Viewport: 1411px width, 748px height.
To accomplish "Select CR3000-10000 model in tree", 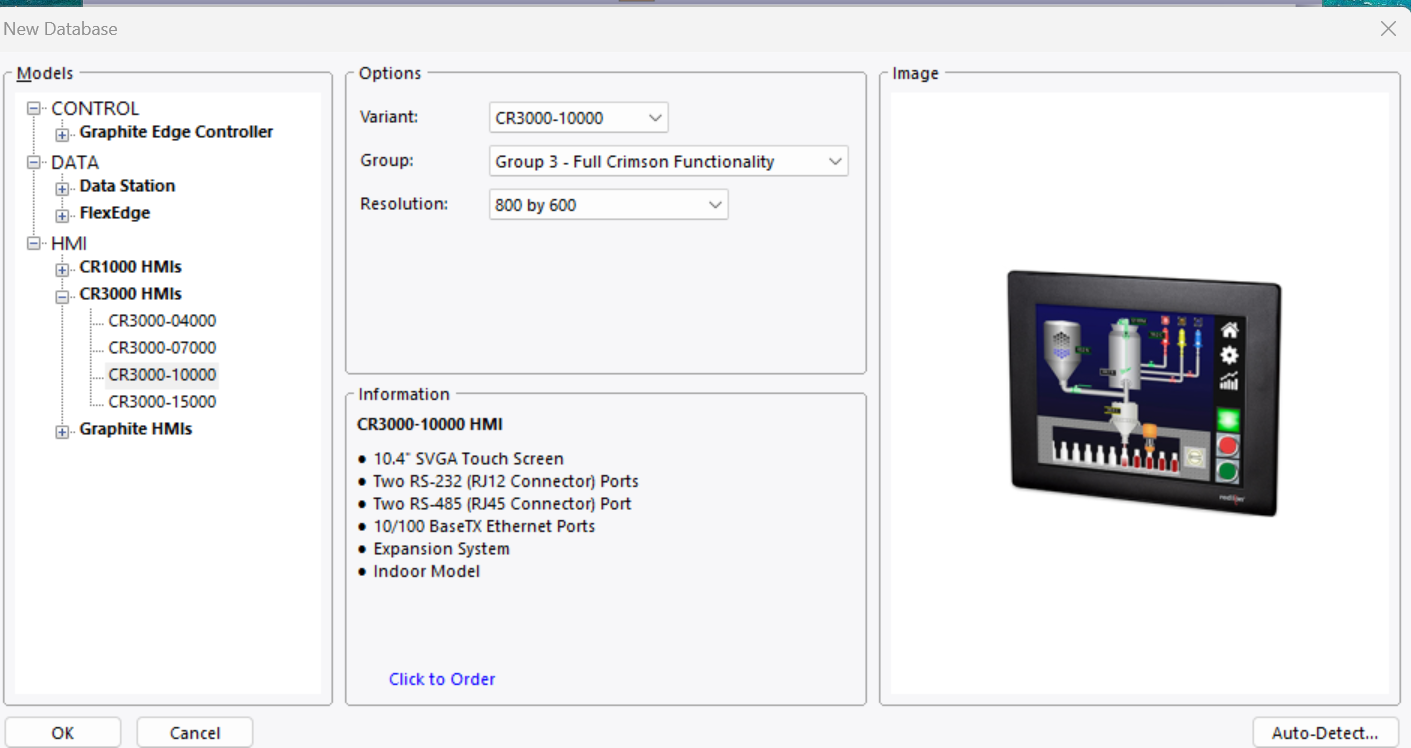I will tap(162, 375).
